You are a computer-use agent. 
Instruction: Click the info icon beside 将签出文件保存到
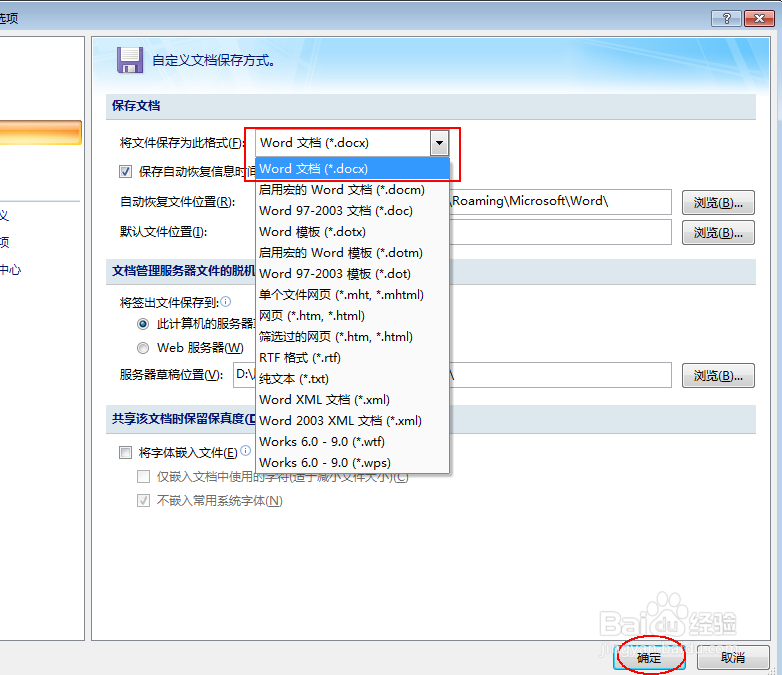(x=225, y=301)
